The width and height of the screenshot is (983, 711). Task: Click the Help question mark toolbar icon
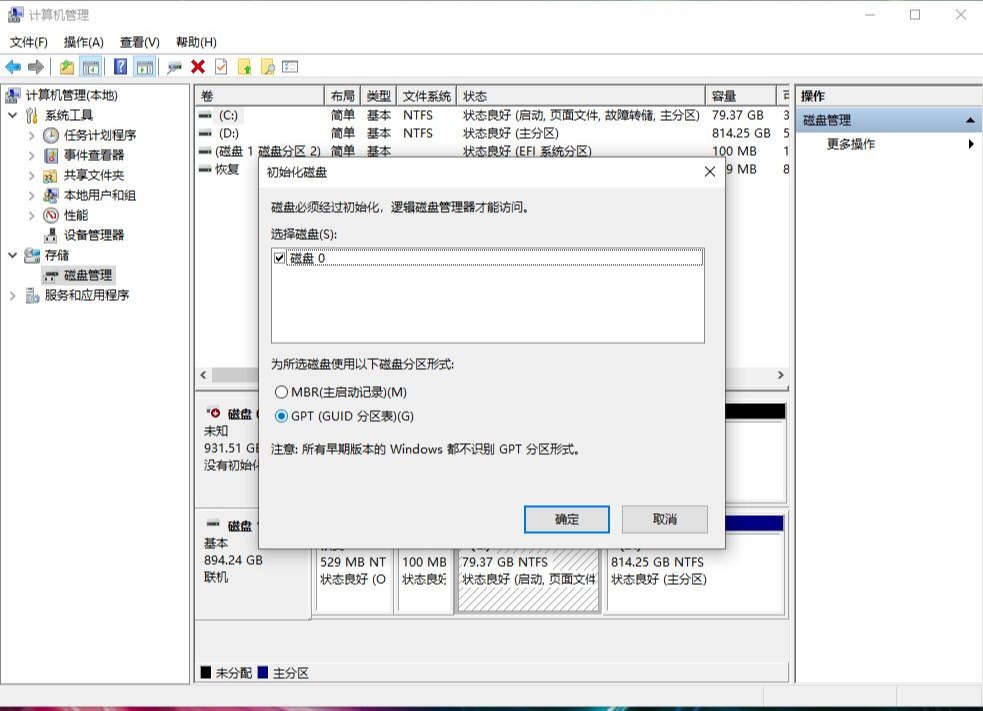pos(118,66)
